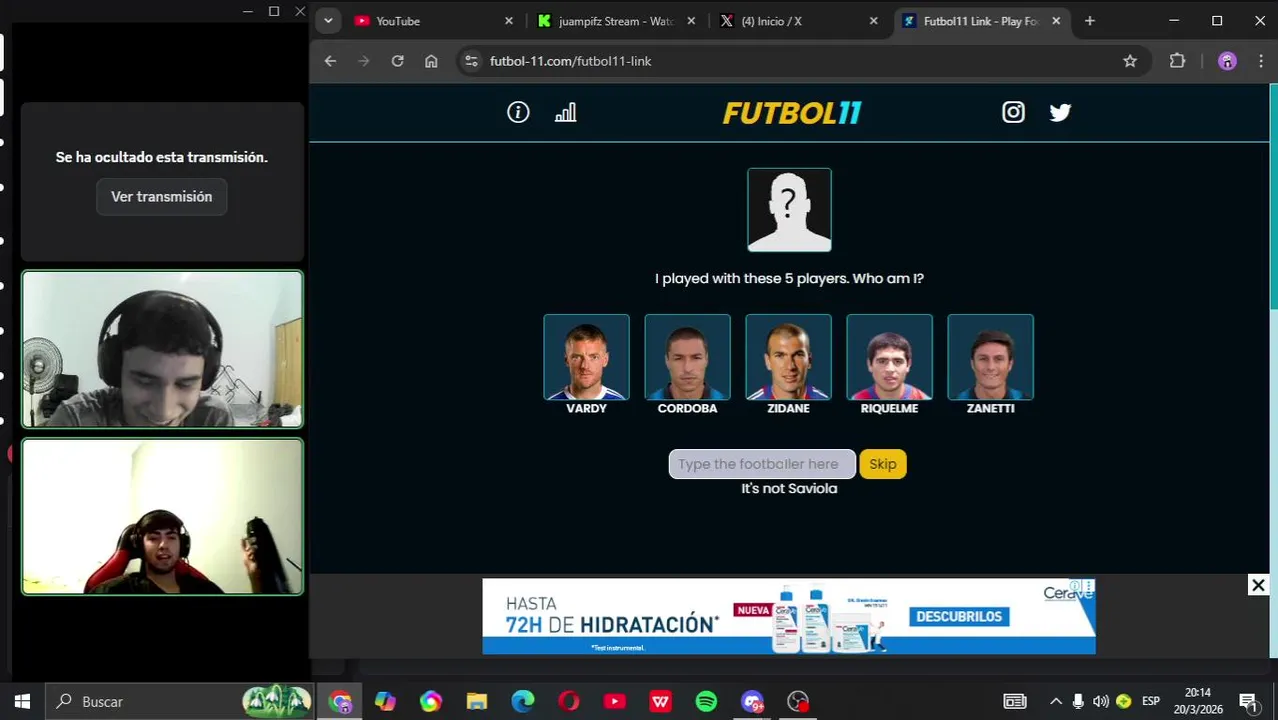Open Spotify from the taskbar

click(x=706, y=702)
